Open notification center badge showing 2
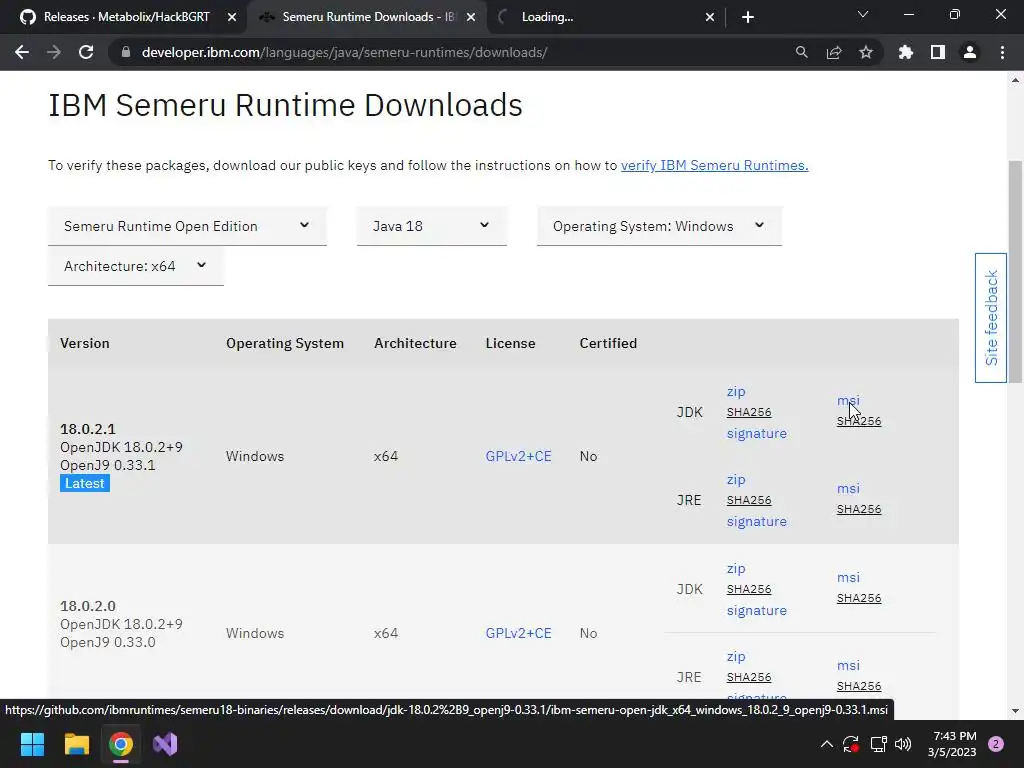This screenshot has height=768, width=1024. (996, 744)
